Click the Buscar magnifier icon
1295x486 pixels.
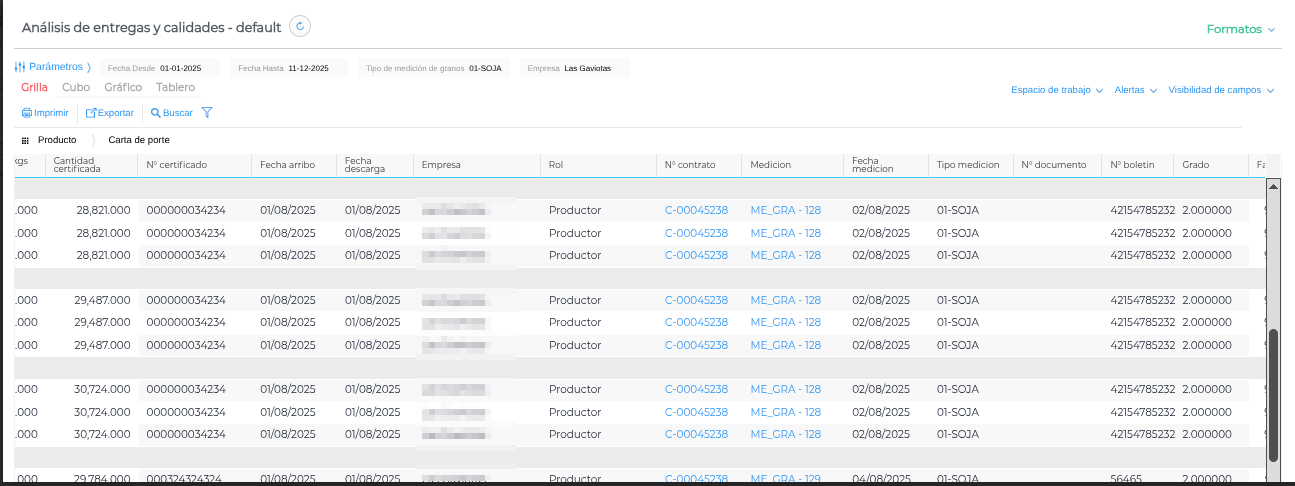[155, 113]
